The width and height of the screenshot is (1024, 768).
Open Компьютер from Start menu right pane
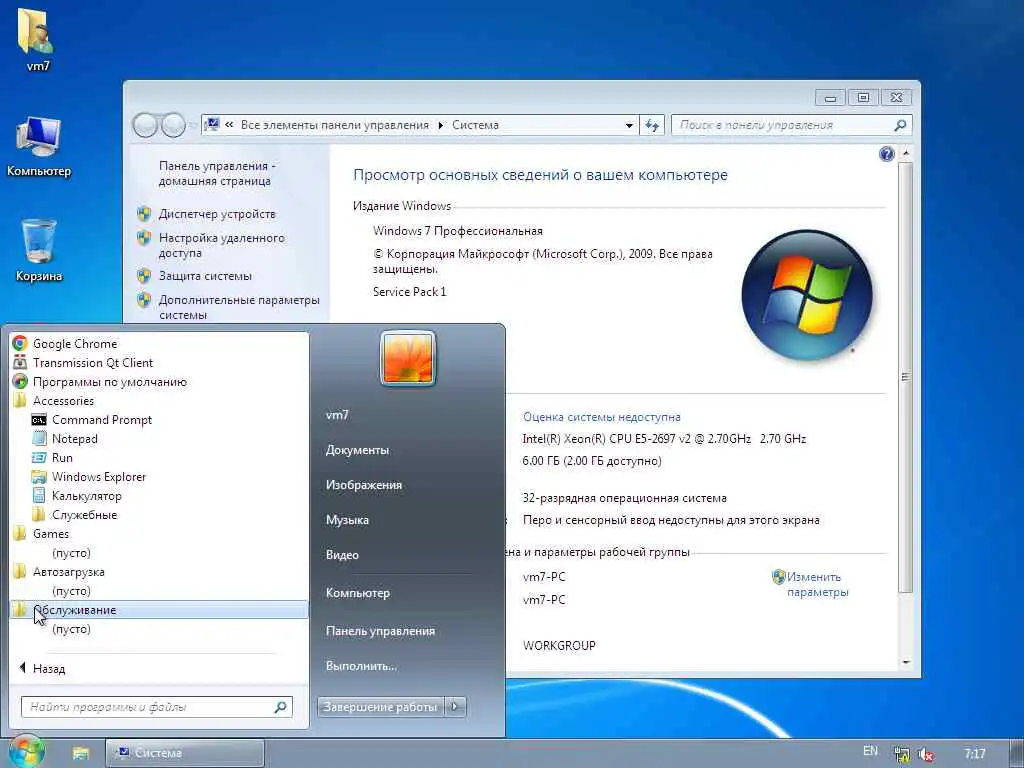[x=358, y=593]
